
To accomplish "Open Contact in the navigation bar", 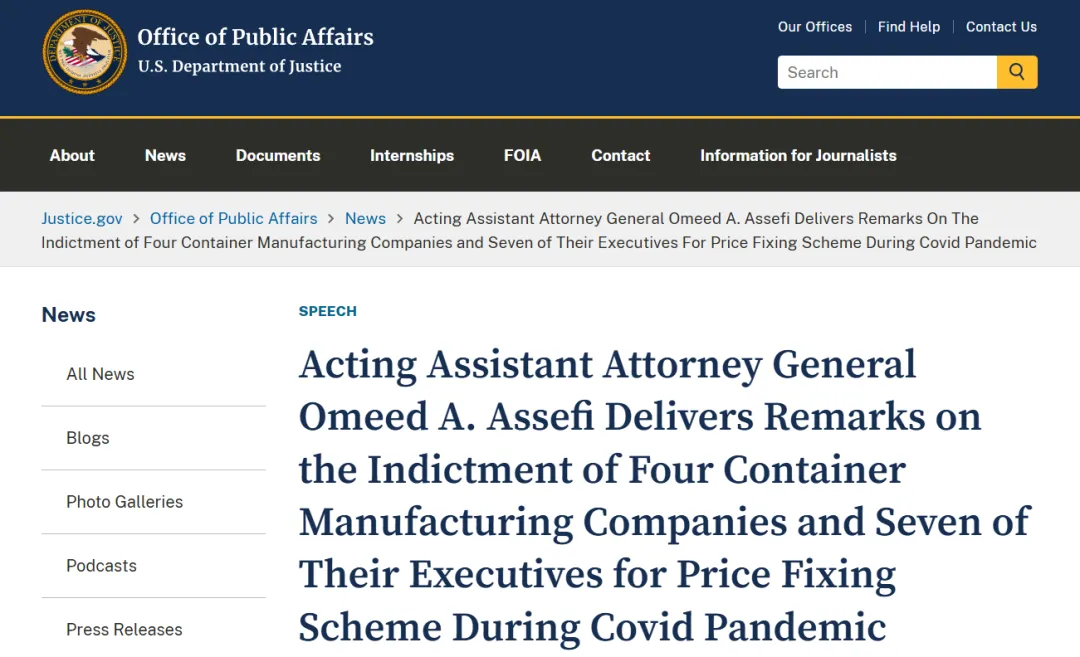I will [x=621, y=156].
